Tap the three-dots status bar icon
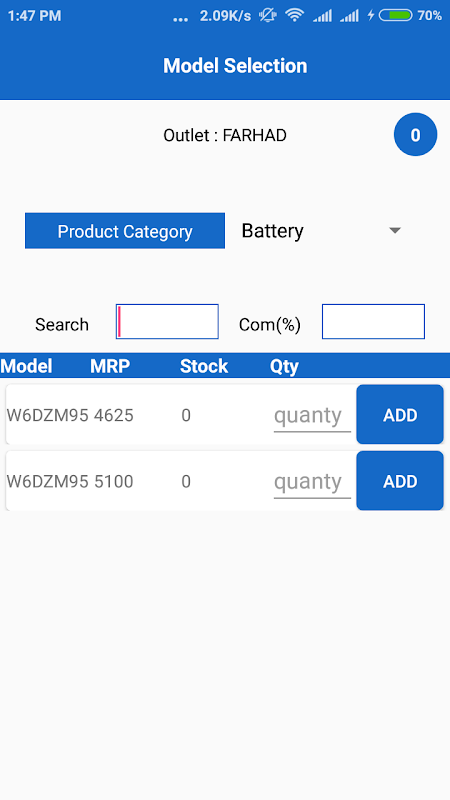This screenshot has height=800, width=450. (x=181, y=20)
